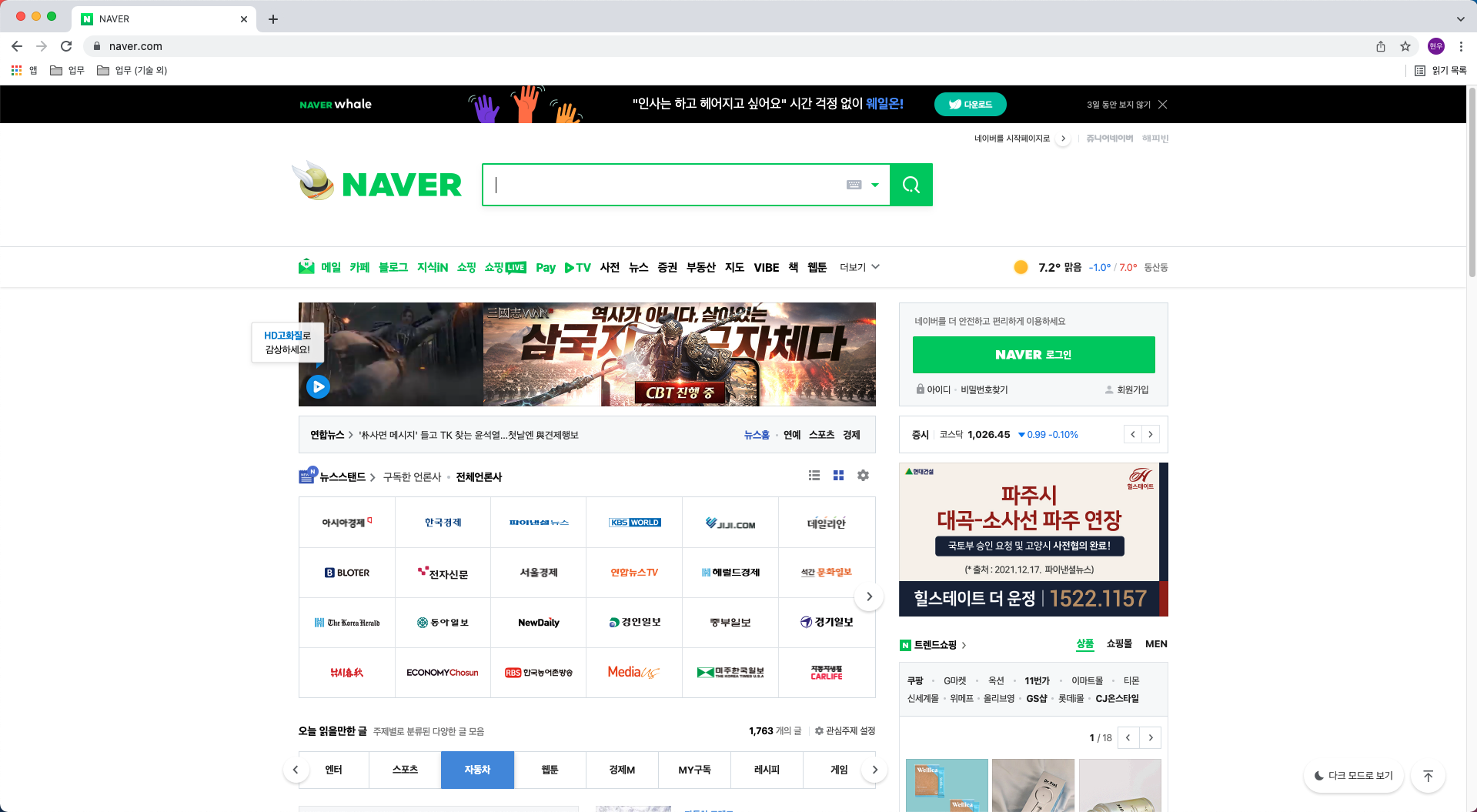Image resolution: width=1477 pixels, height=812 pixels.
Task: Click the arrow beside 네이버를 시작페이지로
Action: point(1063,139)
